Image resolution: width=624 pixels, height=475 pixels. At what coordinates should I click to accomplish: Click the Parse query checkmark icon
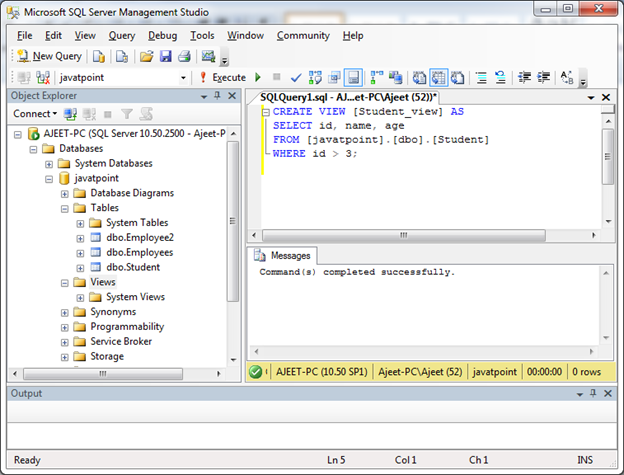(x=296, y=78)
